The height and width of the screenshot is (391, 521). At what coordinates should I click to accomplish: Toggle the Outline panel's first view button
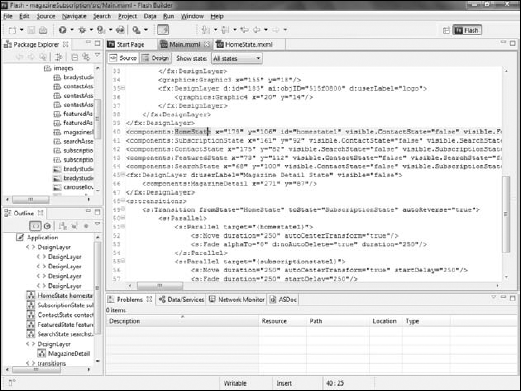pyautogui.click(x=35, y=226)
